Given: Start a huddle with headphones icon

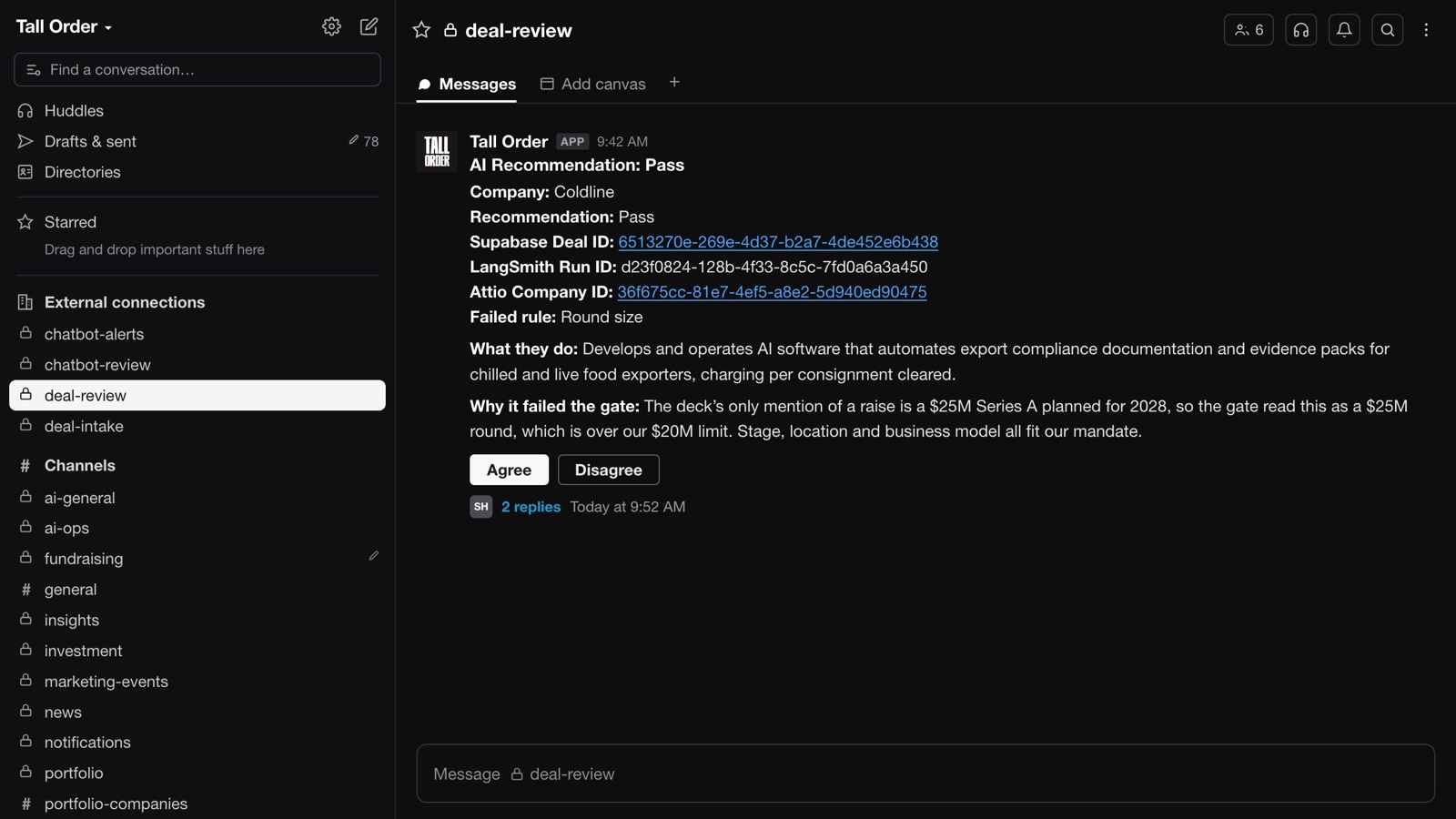Looking at the screenshot, I should (x=1301, y=30).
